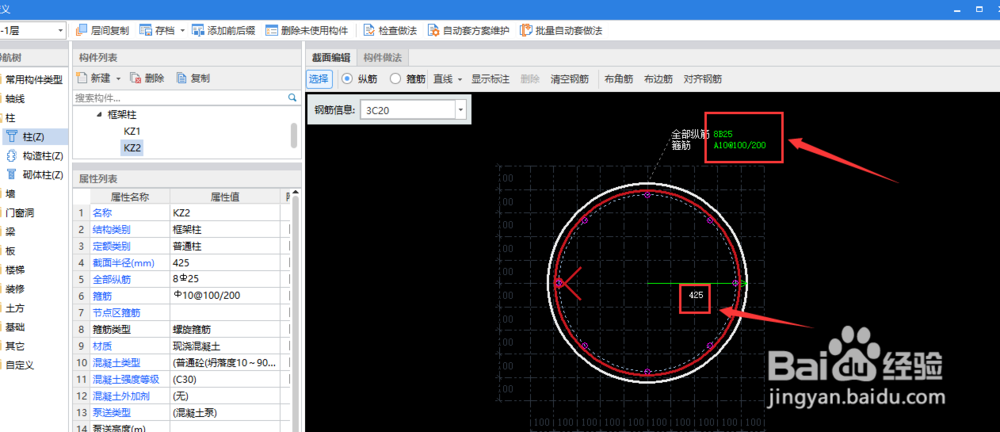This screenshot has width=1000, height=432.
Task: Open 墙 category in the navigation tree
Action: coord(10,193)
